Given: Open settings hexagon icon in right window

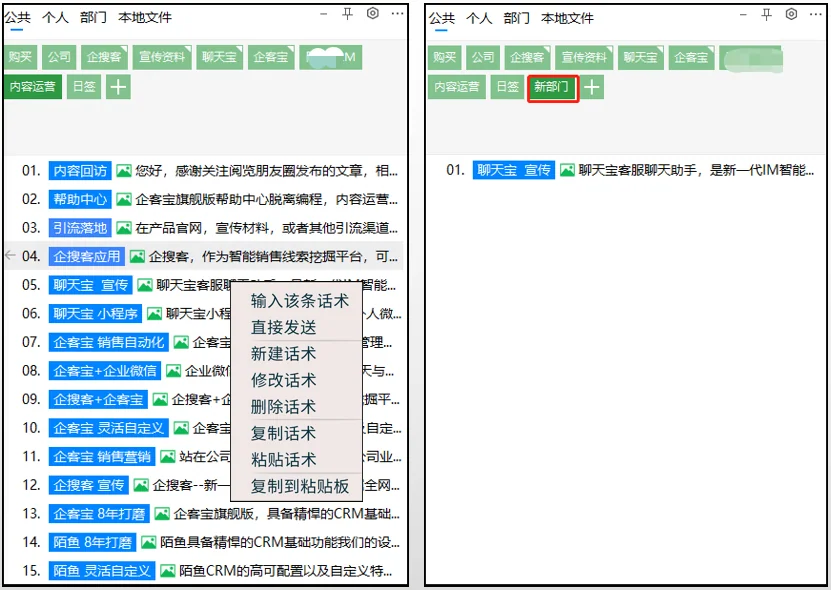Looking at the screenshot, I should pos(791,13).
